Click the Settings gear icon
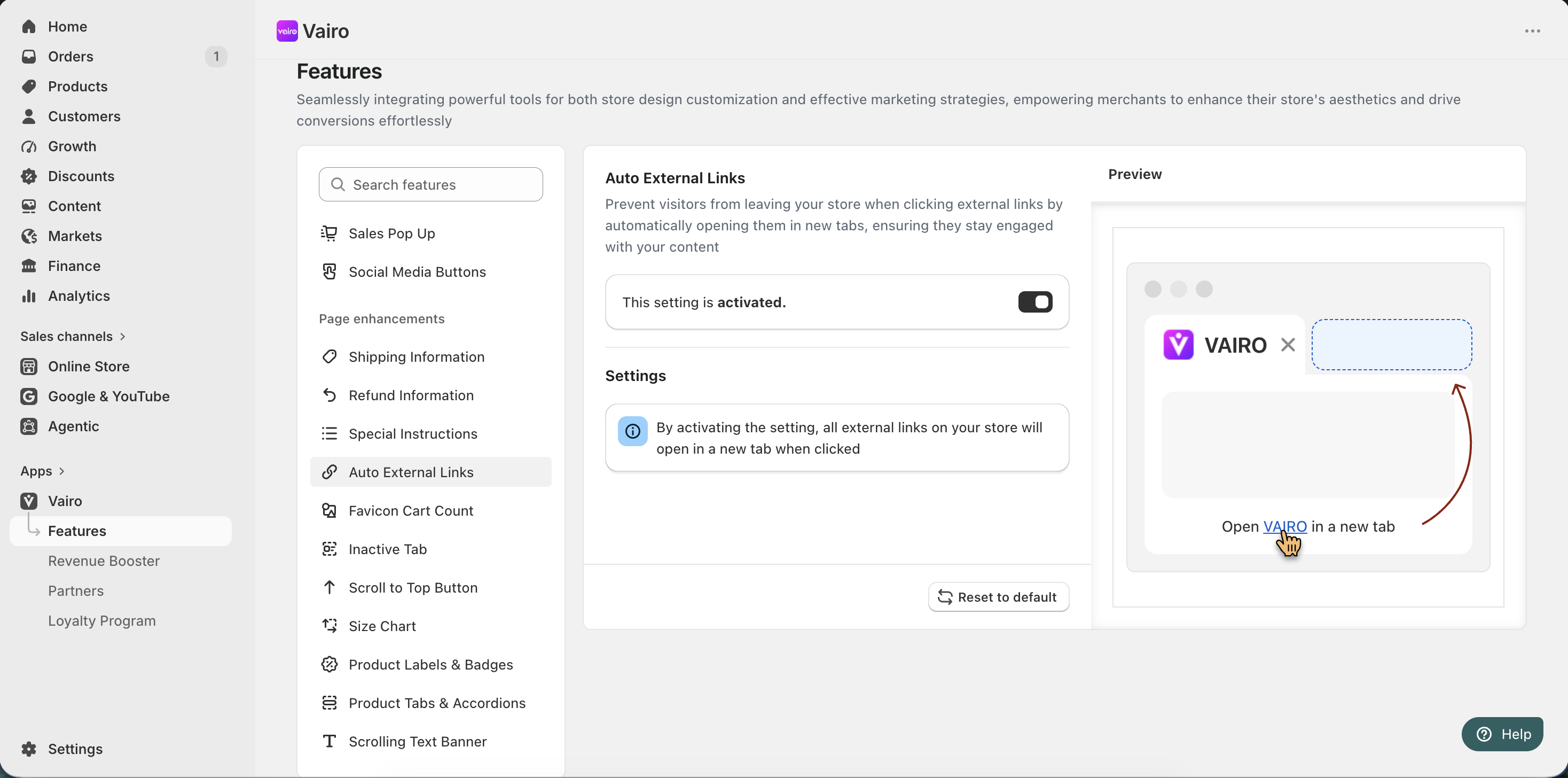Screen dimensions: 1568x778 pyautogui.click(x=29, y=748)
